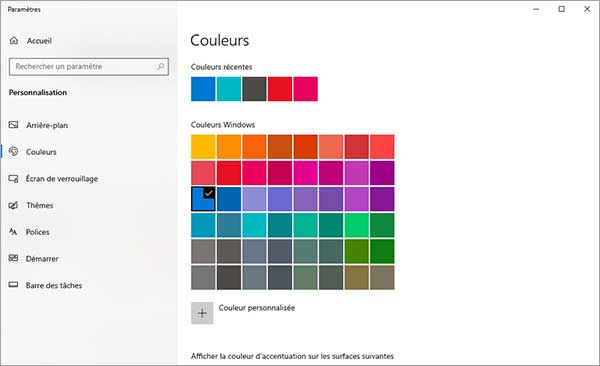Minimize the Paramètres window
The image size is (600, 366).
click(536, 9)
